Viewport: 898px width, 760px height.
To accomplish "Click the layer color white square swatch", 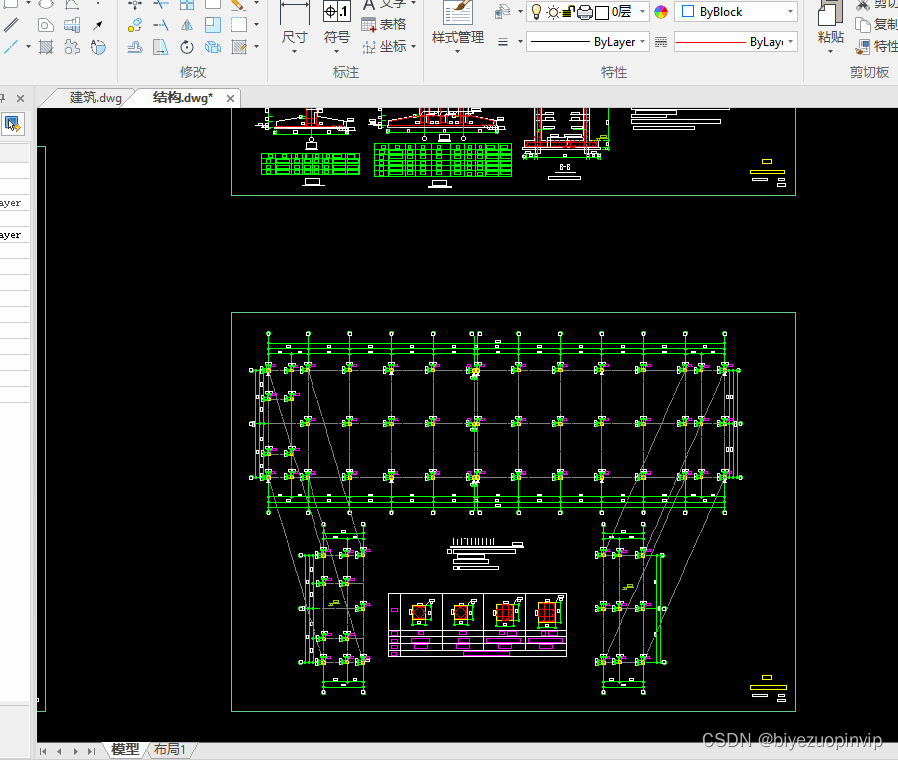I will (x=602, y=13).
